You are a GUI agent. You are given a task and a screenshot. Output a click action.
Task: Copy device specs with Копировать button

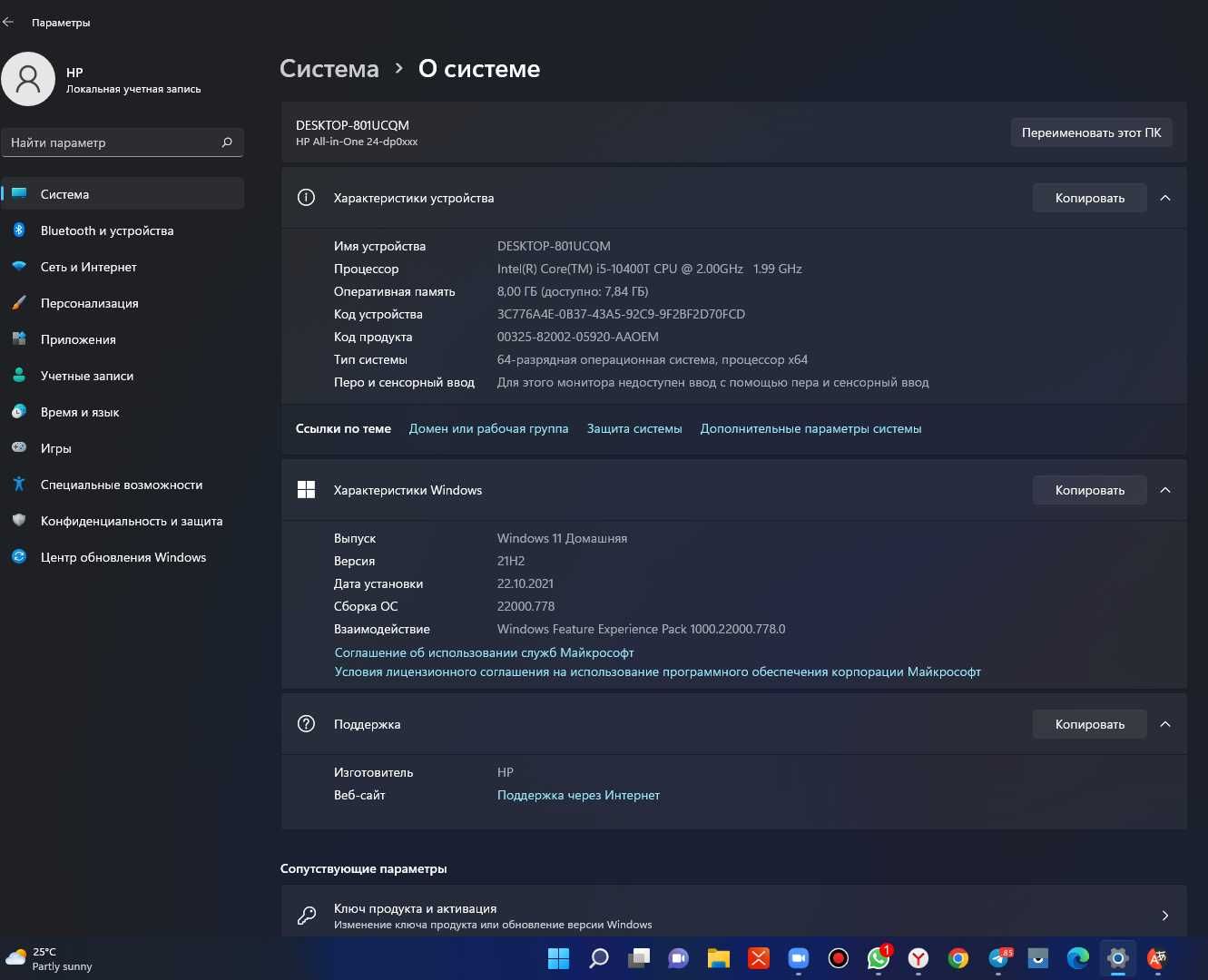1089,198
